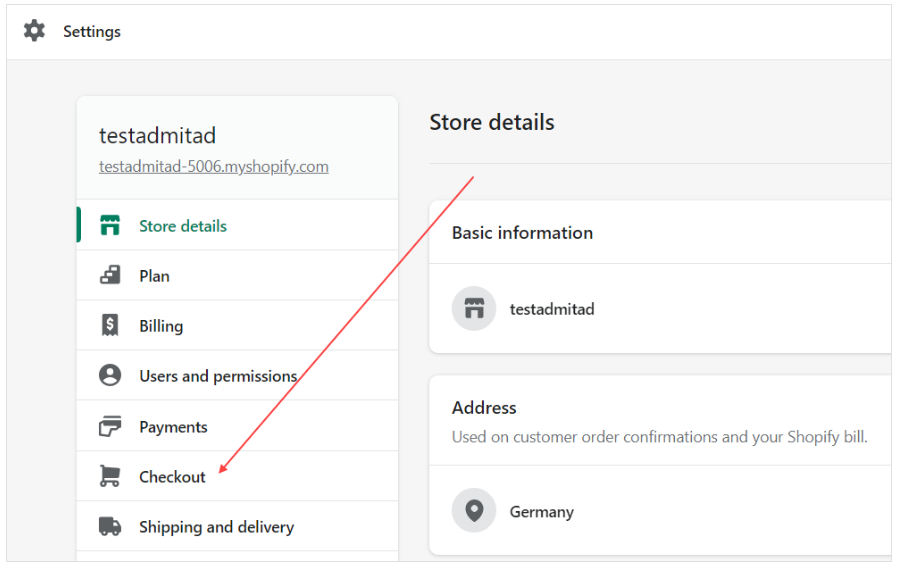Click the Users and permissions person icon

pos(110,376)
